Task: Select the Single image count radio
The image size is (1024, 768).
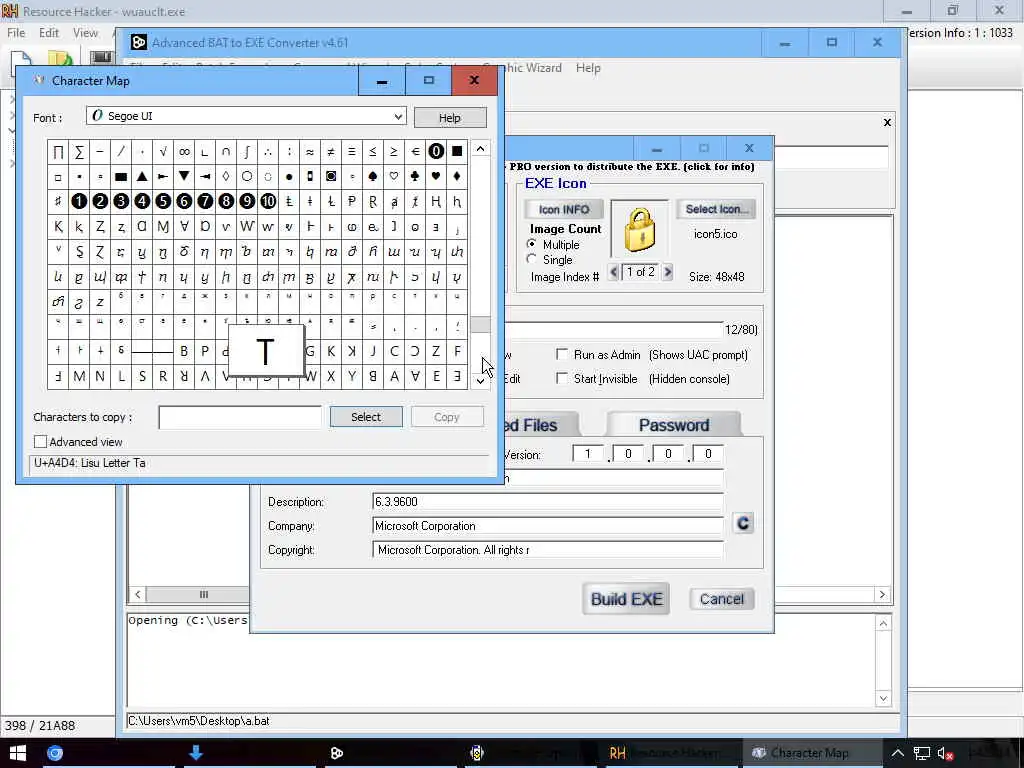Action: click(x=532, y=259)
